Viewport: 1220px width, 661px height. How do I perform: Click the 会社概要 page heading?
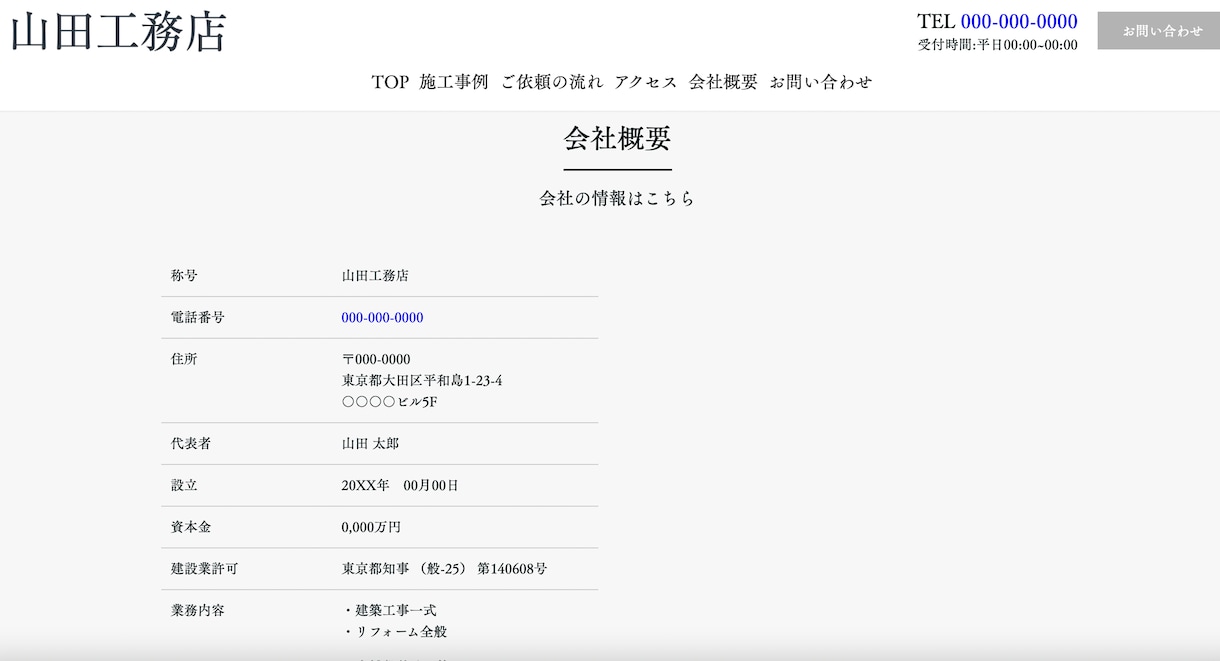tap(617, 138)
